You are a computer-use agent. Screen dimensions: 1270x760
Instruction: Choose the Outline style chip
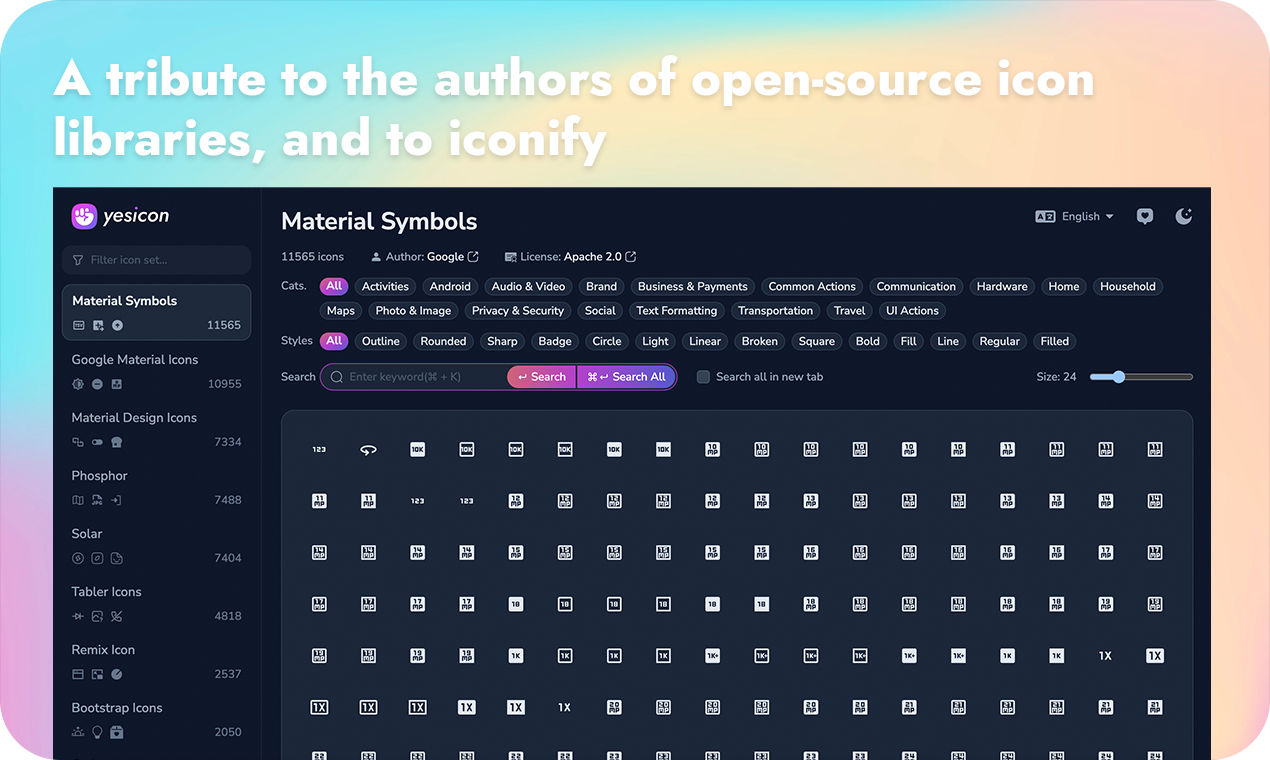pos(380,341)
